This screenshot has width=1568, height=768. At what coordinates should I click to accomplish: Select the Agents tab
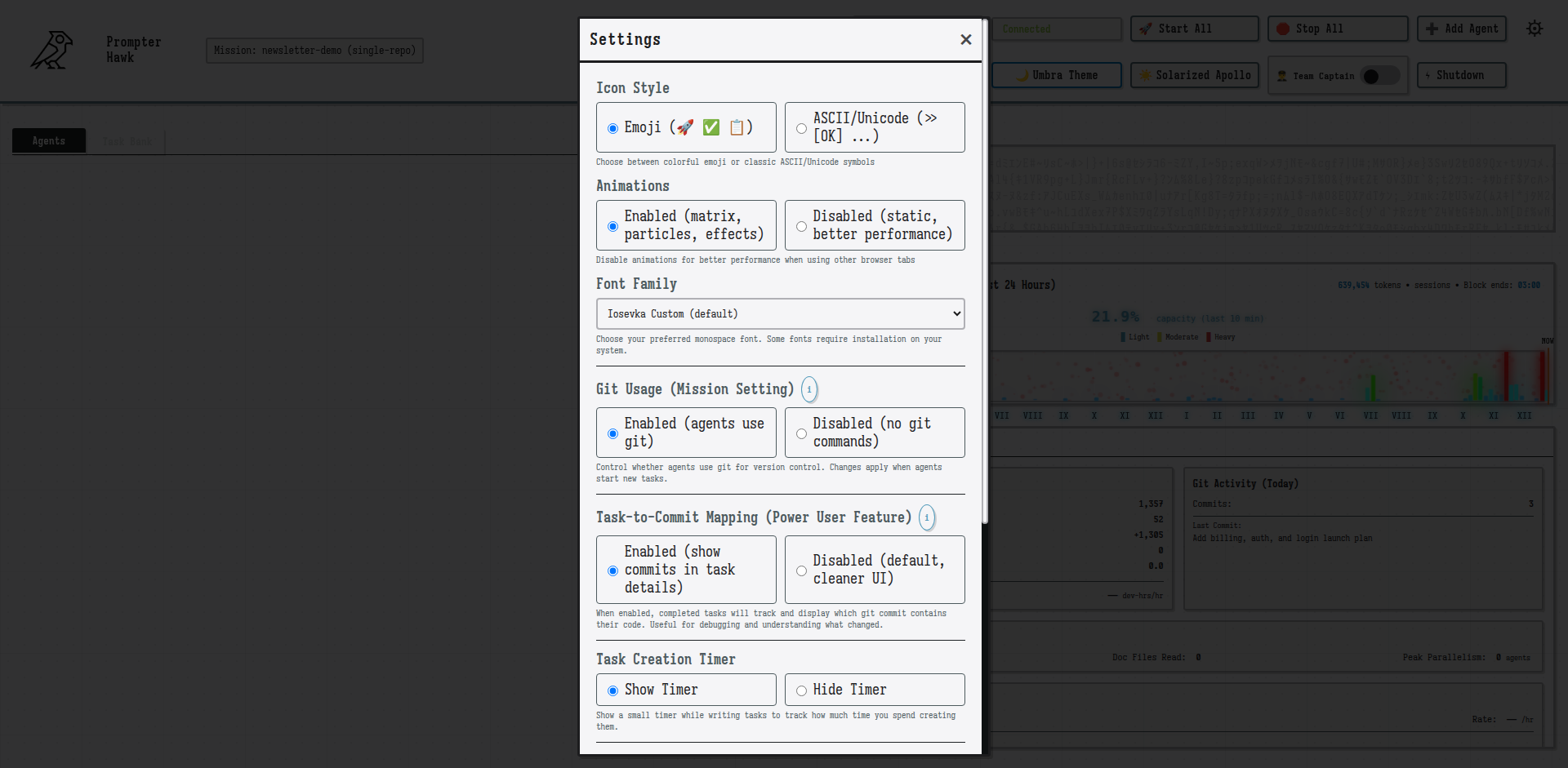(x=48, y=140)
